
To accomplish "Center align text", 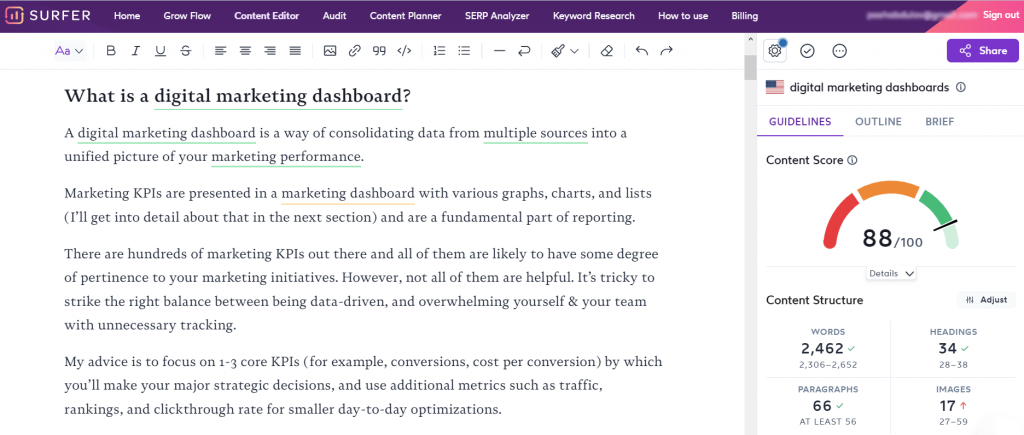I will click(246, 51).
